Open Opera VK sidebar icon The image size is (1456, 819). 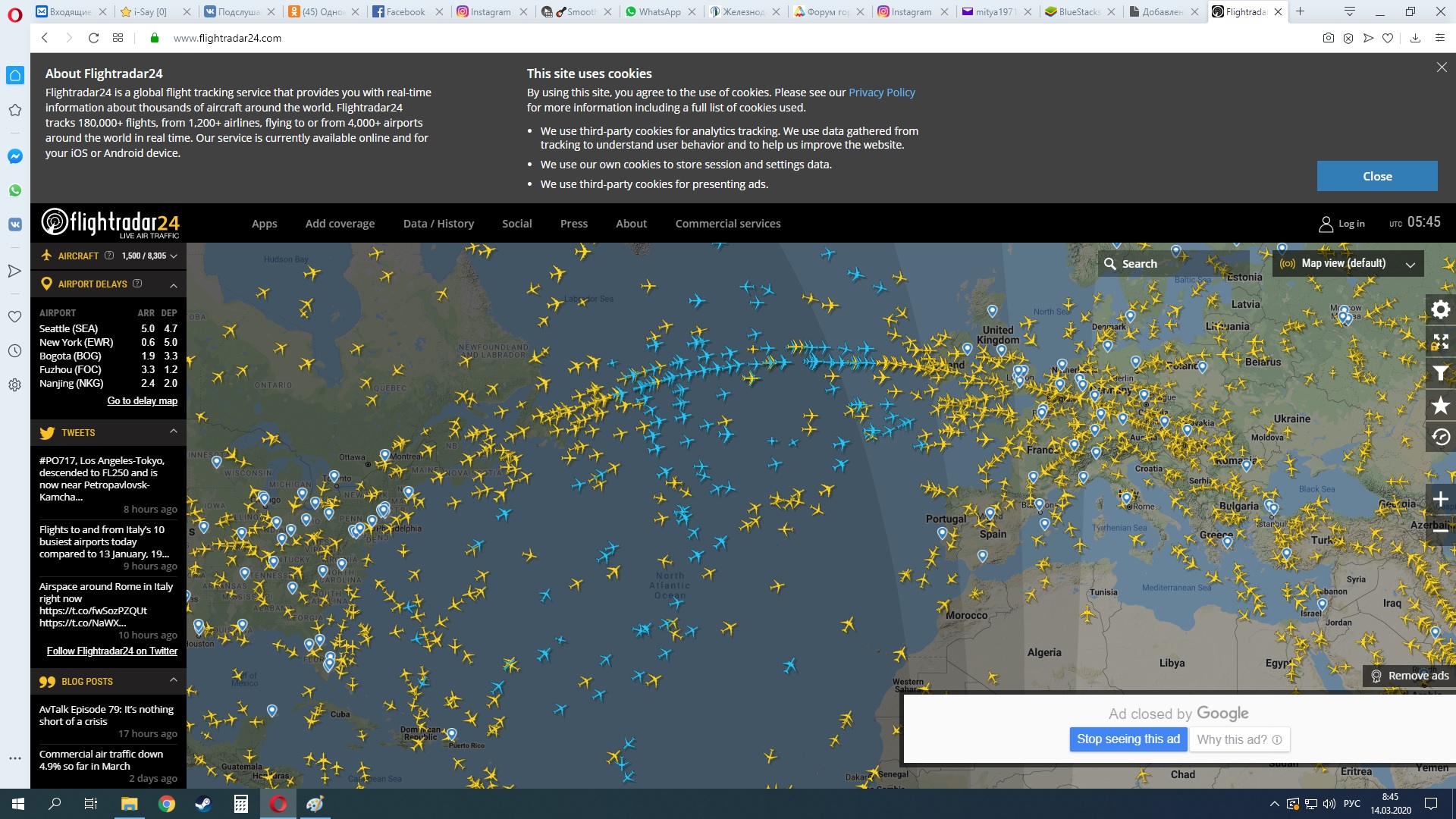click(14, 224)
